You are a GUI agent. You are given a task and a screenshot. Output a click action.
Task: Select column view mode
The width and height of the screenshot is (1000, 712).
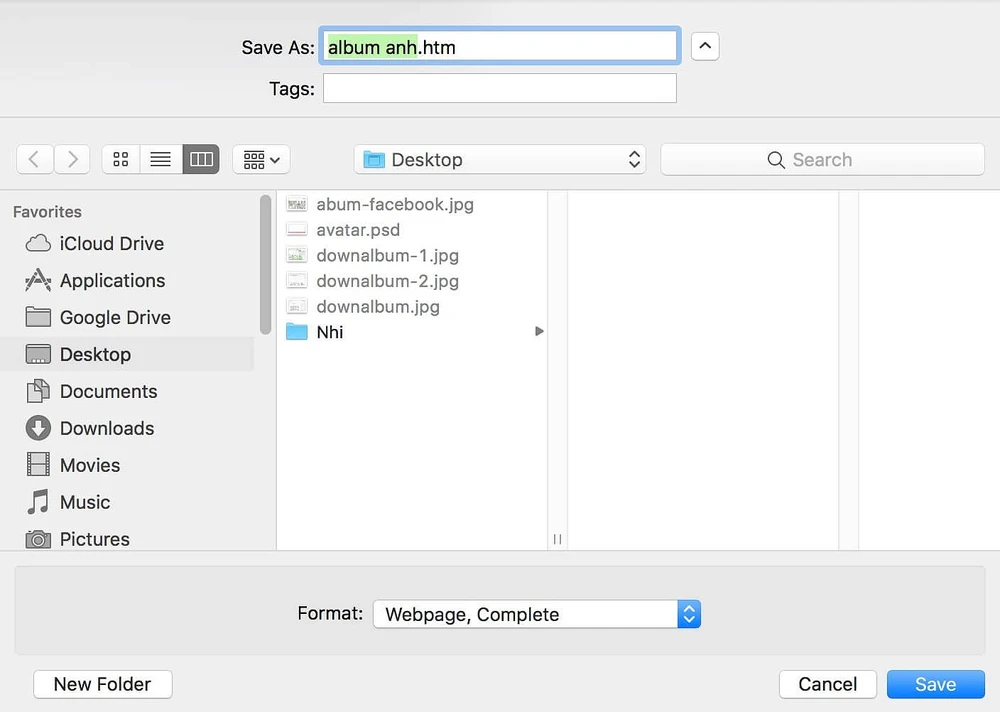(x=201, y=159)
